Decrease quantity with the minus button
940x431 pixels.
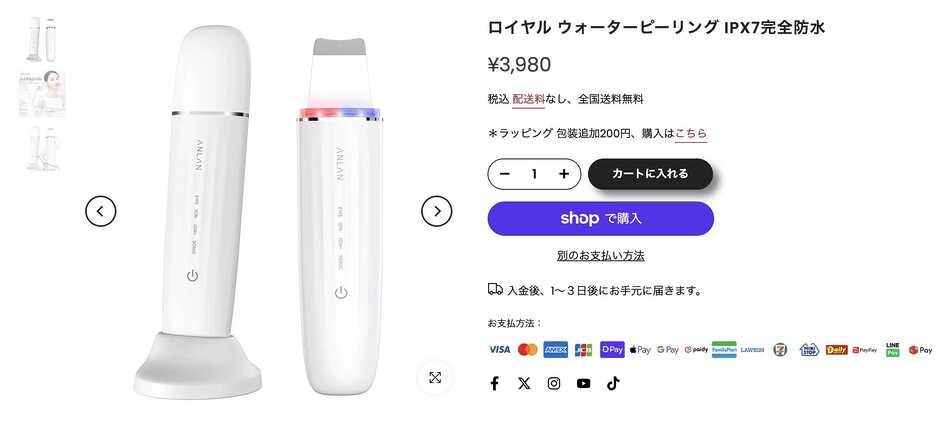pos(505,174)
